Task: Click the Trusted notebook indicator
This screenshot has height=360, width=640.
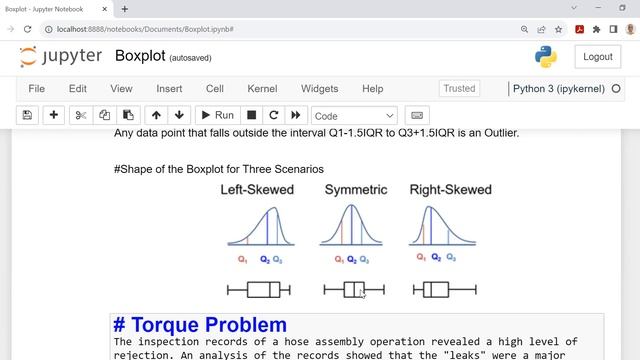Action: (459, 89)
